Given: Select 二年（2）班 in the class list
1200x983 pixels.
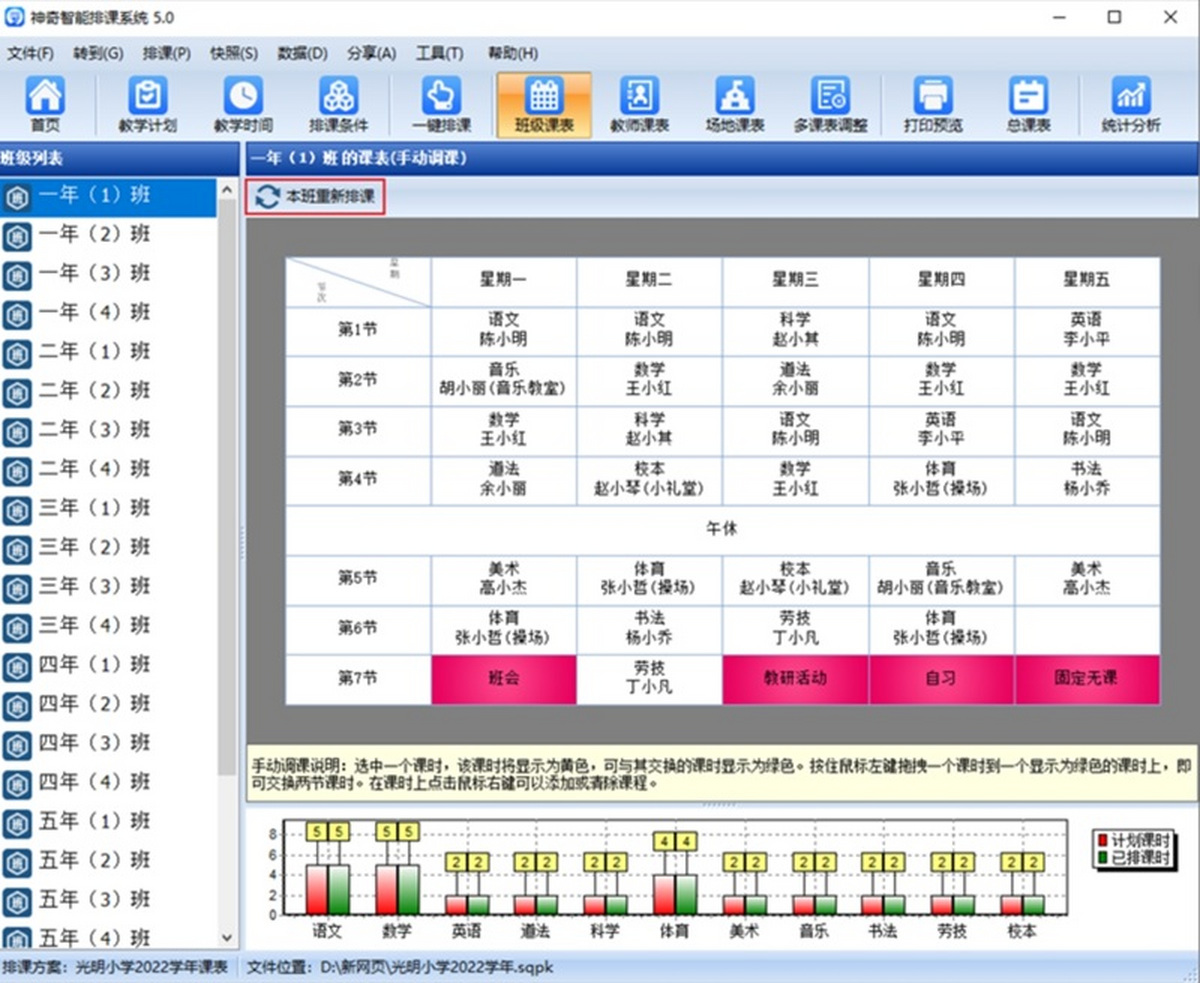Looking at the screenshot, I should pos(108,392).
